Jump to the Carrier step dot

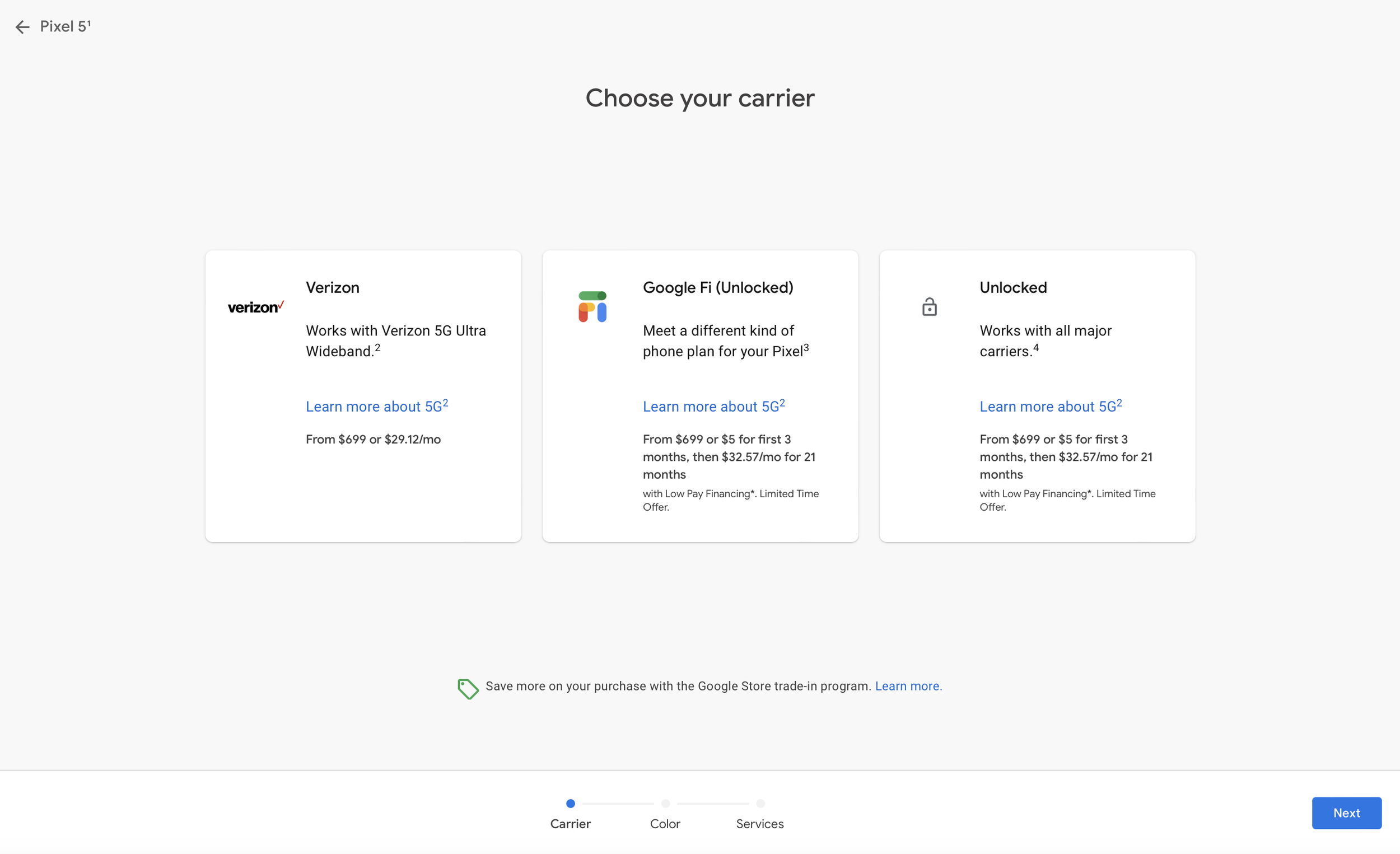pyautogui.click(x=571, y=804)
